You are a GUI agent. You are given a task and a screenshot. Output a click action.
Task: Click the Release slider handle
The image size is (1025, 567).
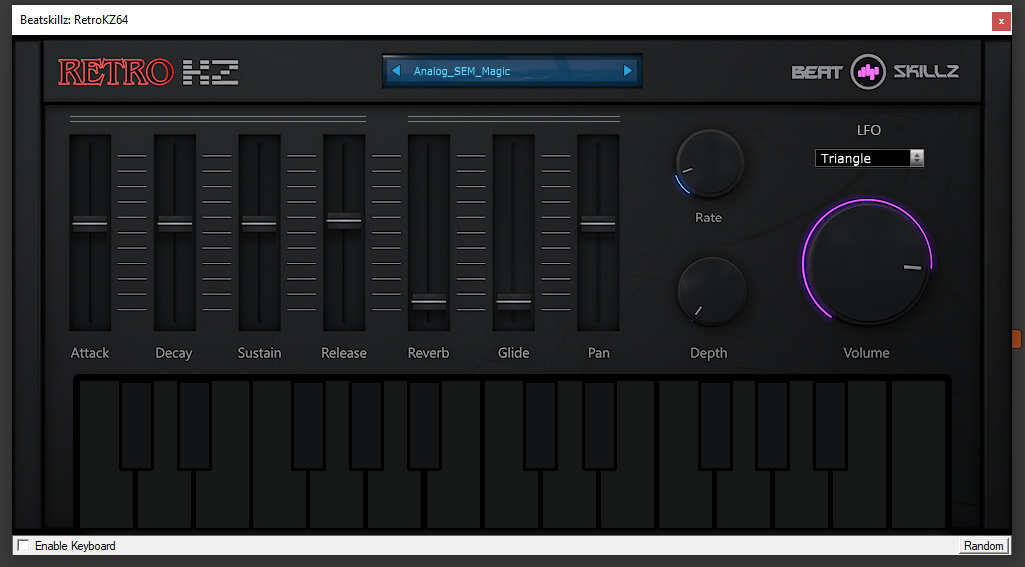click(x=344, y=221)
